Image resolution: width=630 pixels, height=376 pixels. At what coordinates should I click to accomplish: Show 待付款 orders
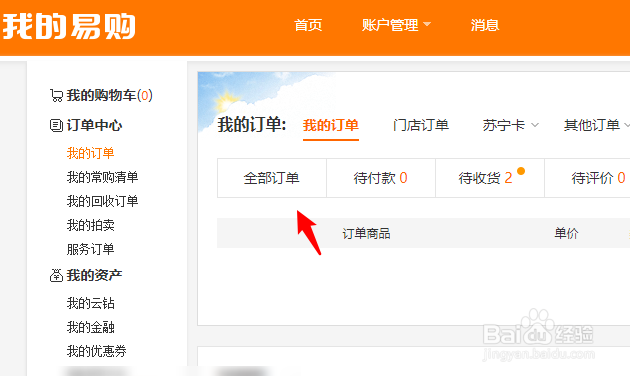[x=380, y=178]
